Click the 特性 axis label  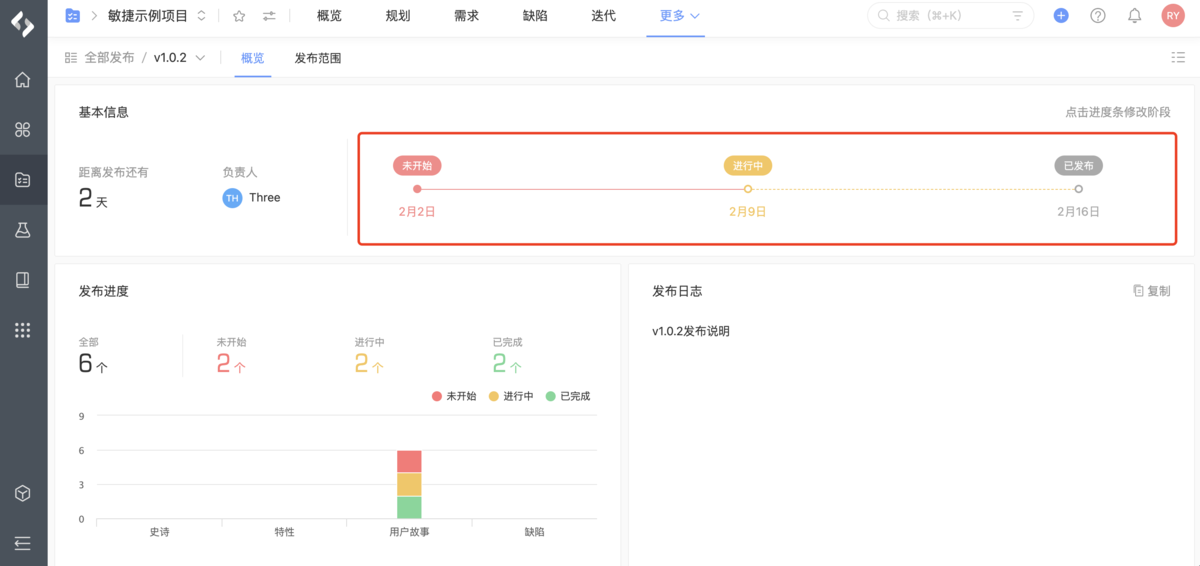click(x=284, y=532)
